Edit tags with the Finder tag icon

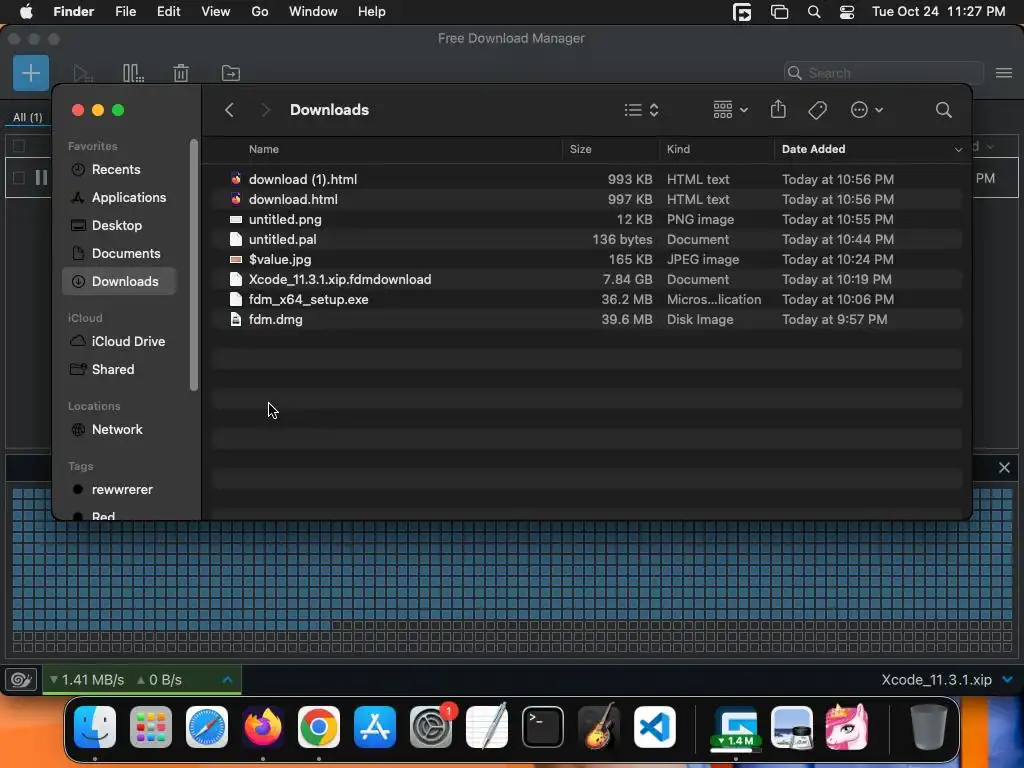tap(818, 110)
